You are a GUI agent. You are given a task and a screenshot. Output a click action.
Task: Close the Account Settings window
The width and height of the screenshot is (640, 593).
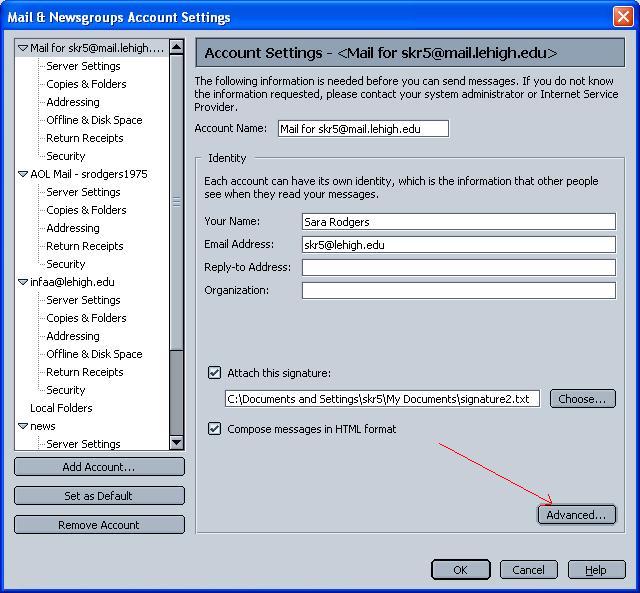[x=621, y=17]
